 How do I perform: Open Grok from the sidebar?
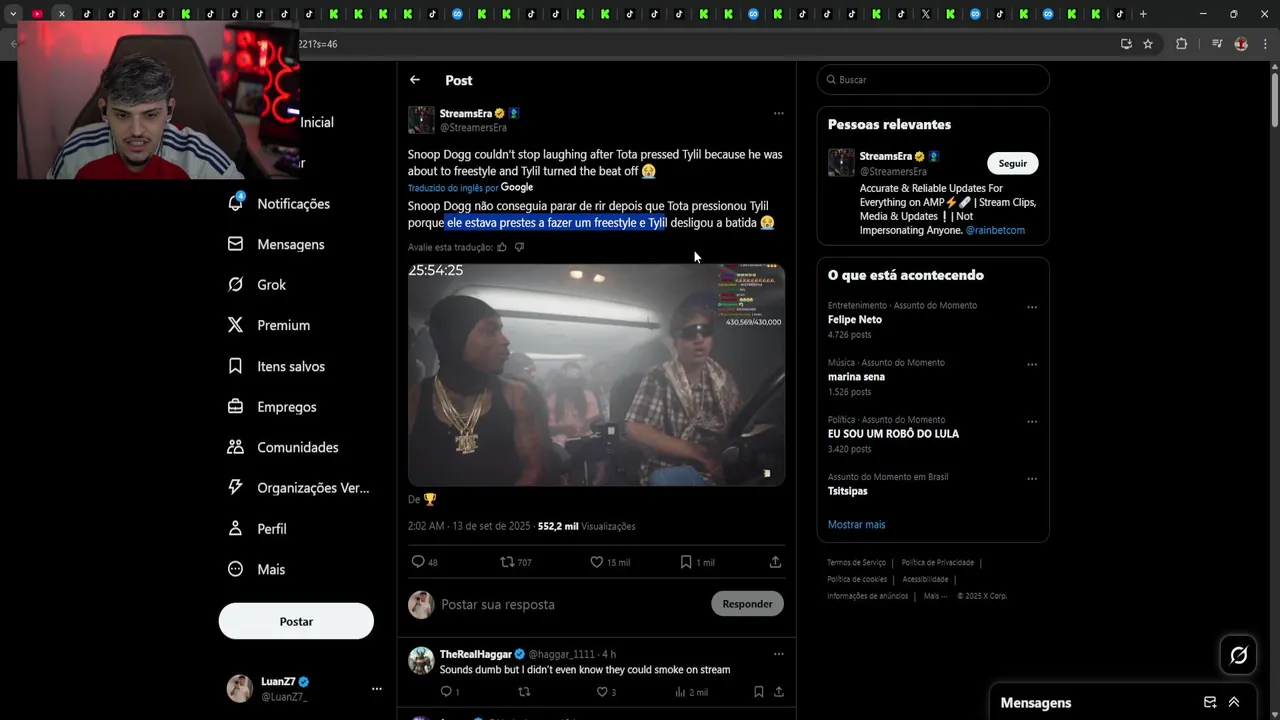pos(257,285)
